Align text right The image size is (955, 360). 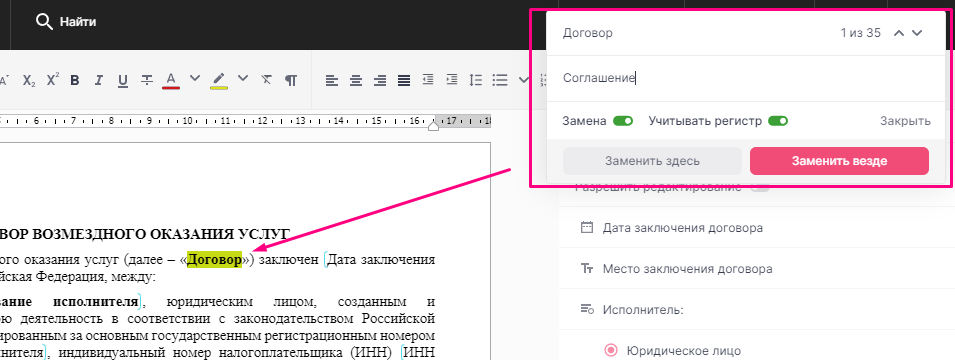(380, 80)
